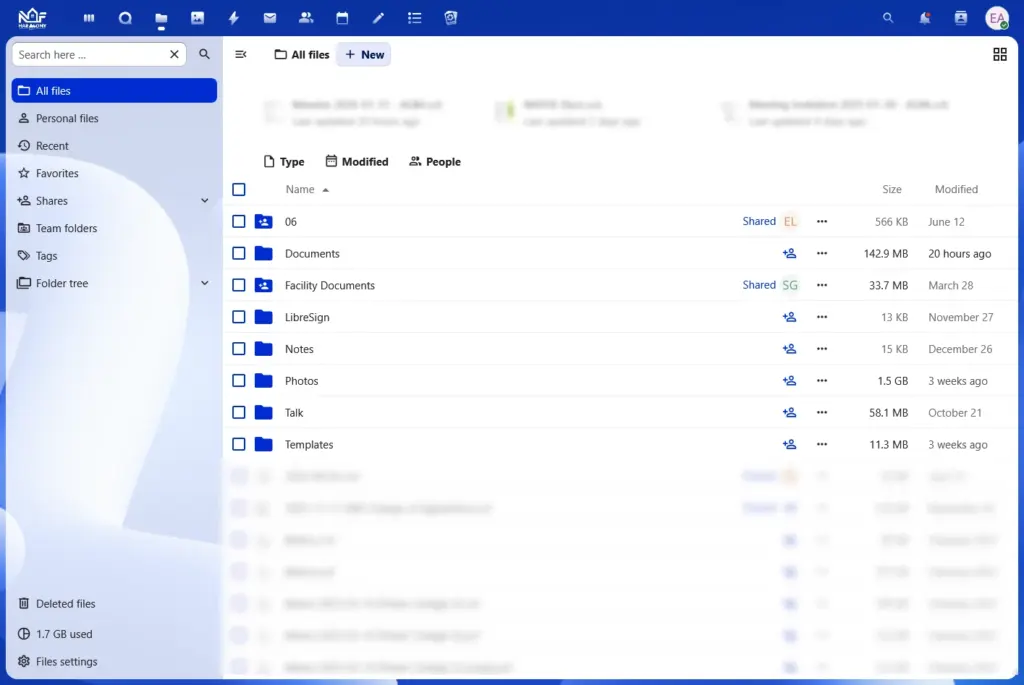Tick the checkbox next to Talk folder
Viewport: 1024px width, 685px height.
click(x=239, y=413)
